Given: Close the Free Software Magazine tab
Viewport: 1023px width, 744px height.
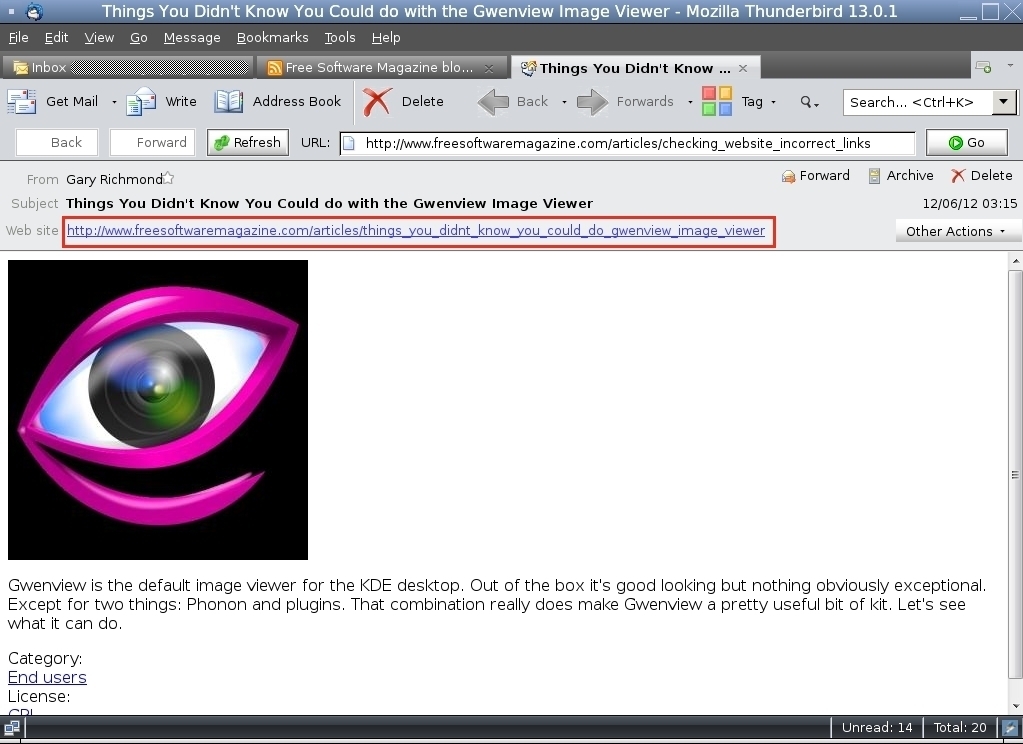Looking at the screenshot, I should point(489,68).
